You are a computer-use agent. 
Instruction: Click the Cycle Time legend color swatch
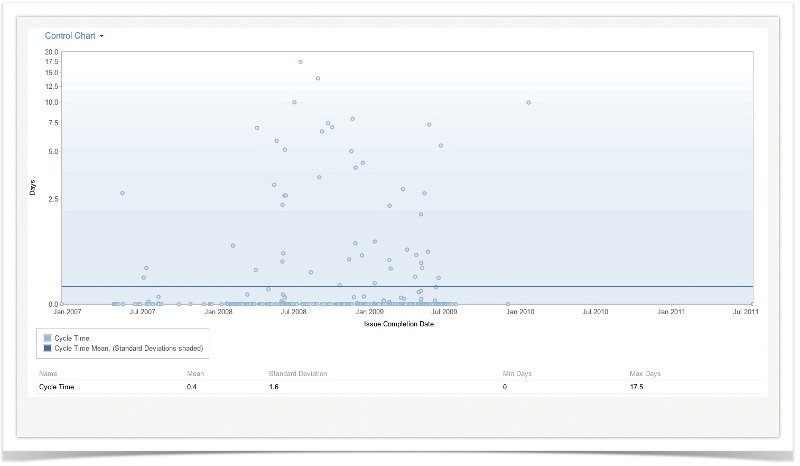47,338
